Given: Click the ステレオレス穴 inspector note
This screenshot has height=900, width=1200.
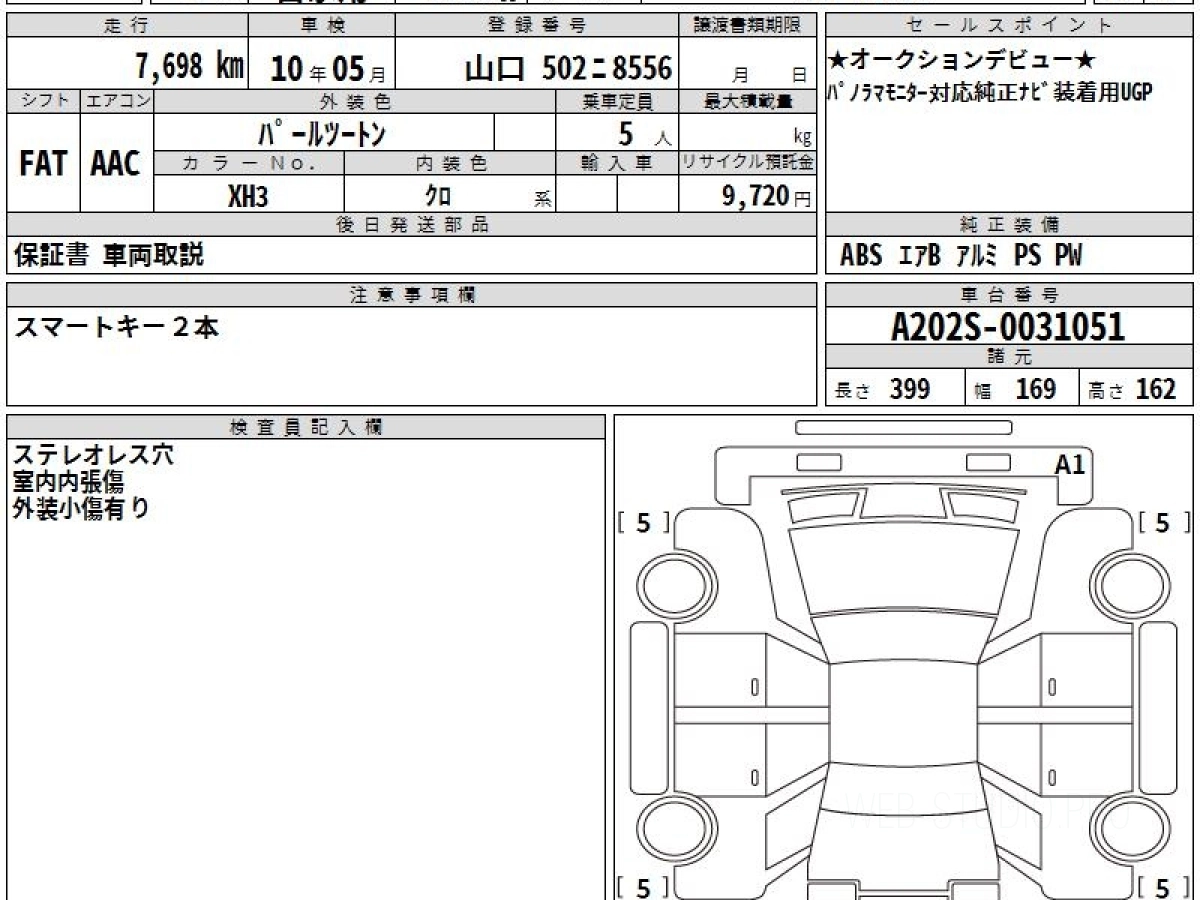Looking at the screenshot, I should pyautogui.click(x=93, y=455).
